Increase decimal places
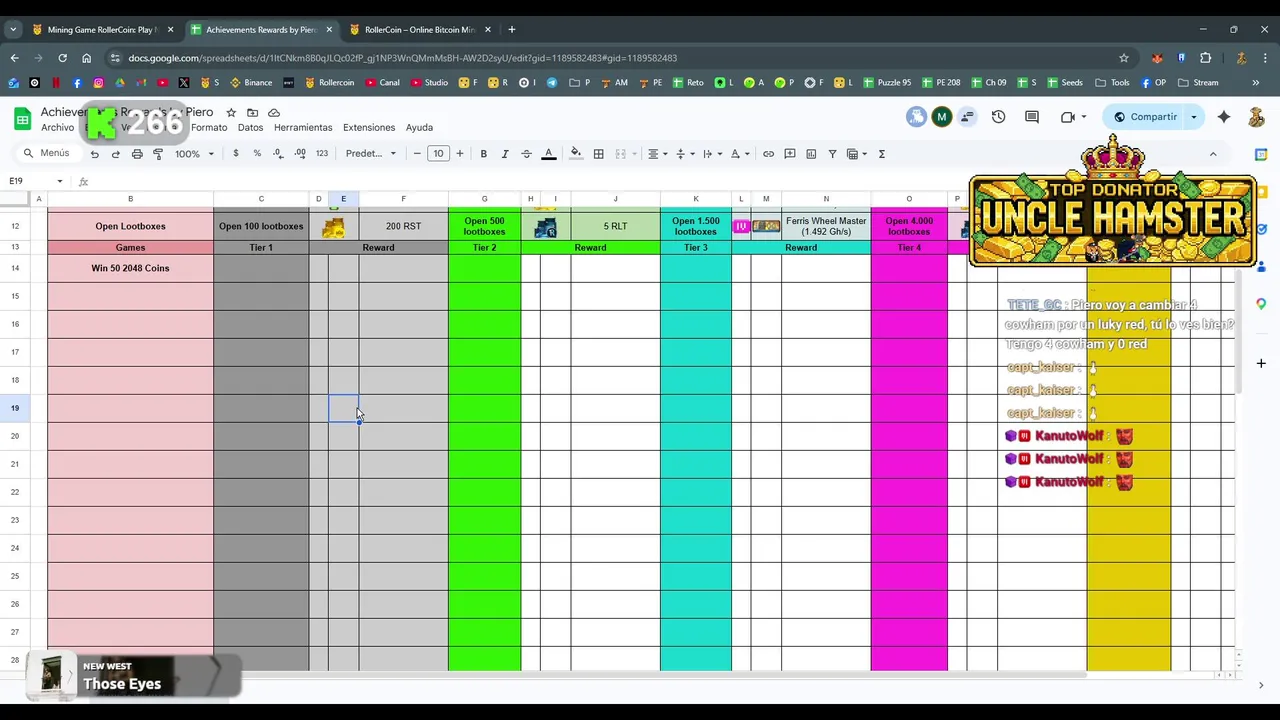 [300, 154]
